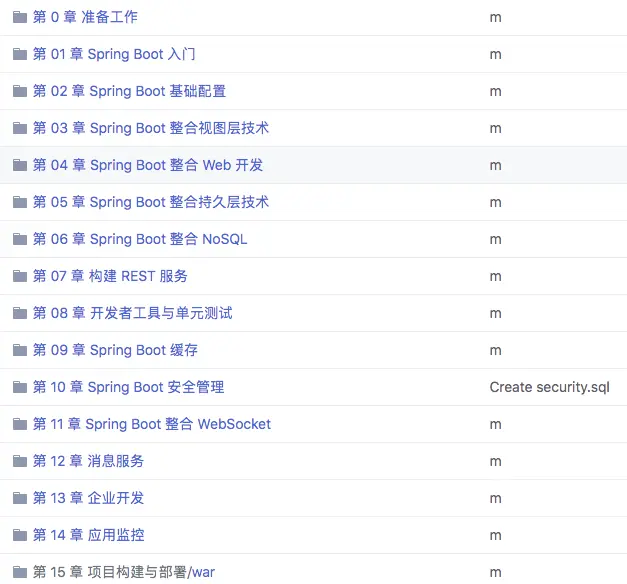Click commit message m in 第 08 章 row

click(x=496, y=314)
